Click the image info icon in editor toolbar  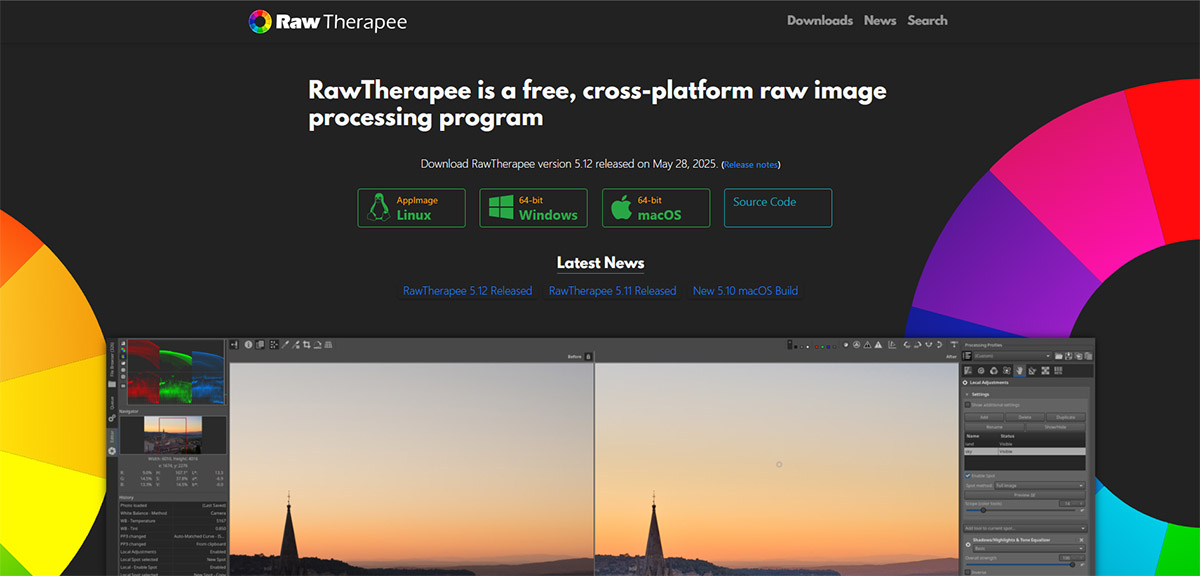pyautogui.click(x=248, y=344)
